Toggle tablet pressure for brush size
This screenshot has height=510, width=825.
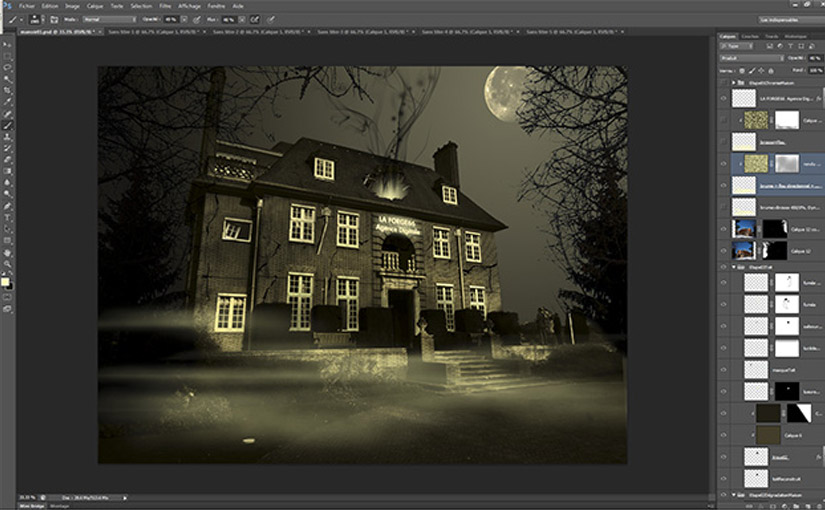[x=270, y=19]
